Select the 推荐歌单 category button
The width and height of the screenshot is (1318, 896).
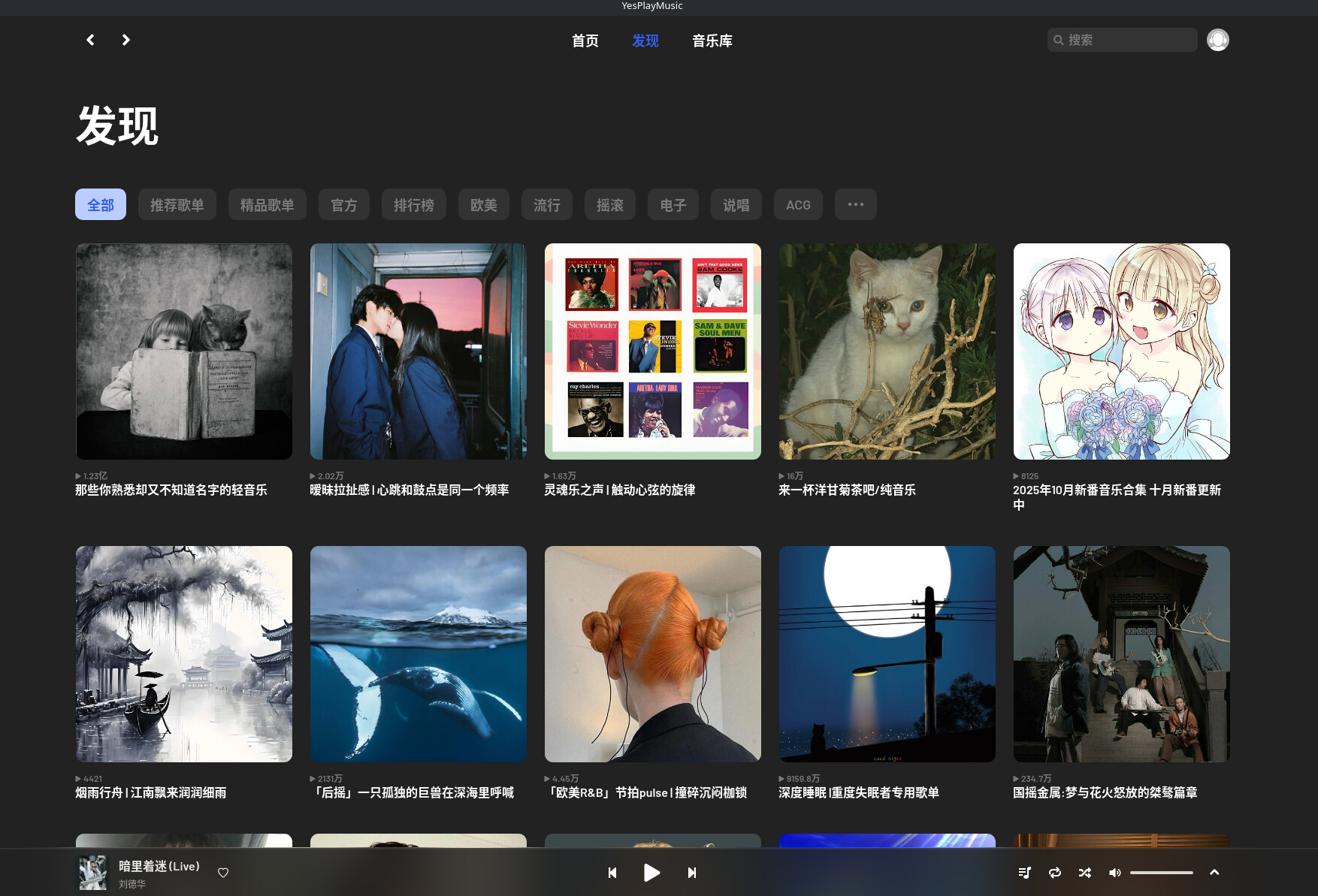[177, 204]
